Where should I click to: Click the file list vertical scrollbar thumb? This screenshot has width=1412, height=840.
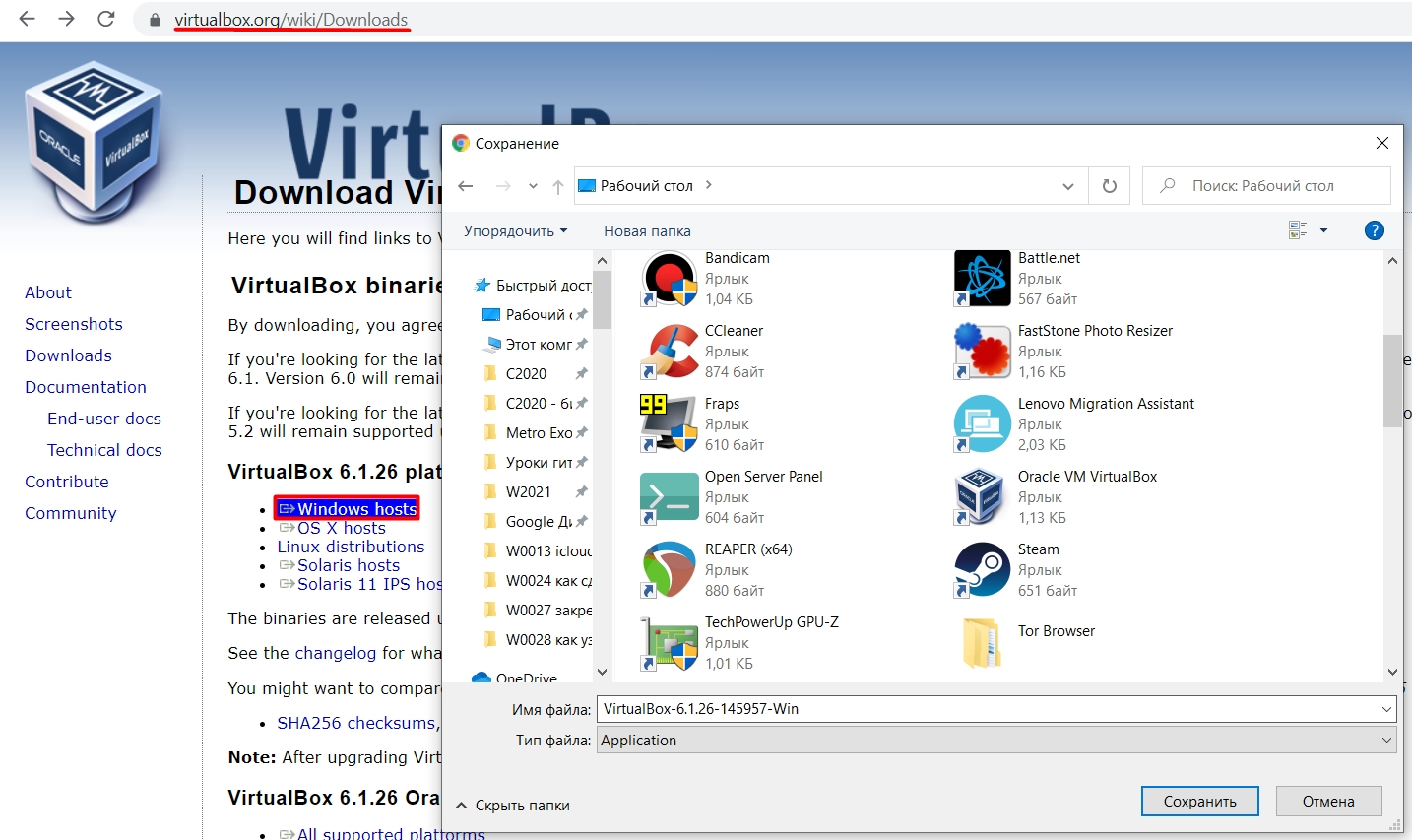coord(1392,381)
